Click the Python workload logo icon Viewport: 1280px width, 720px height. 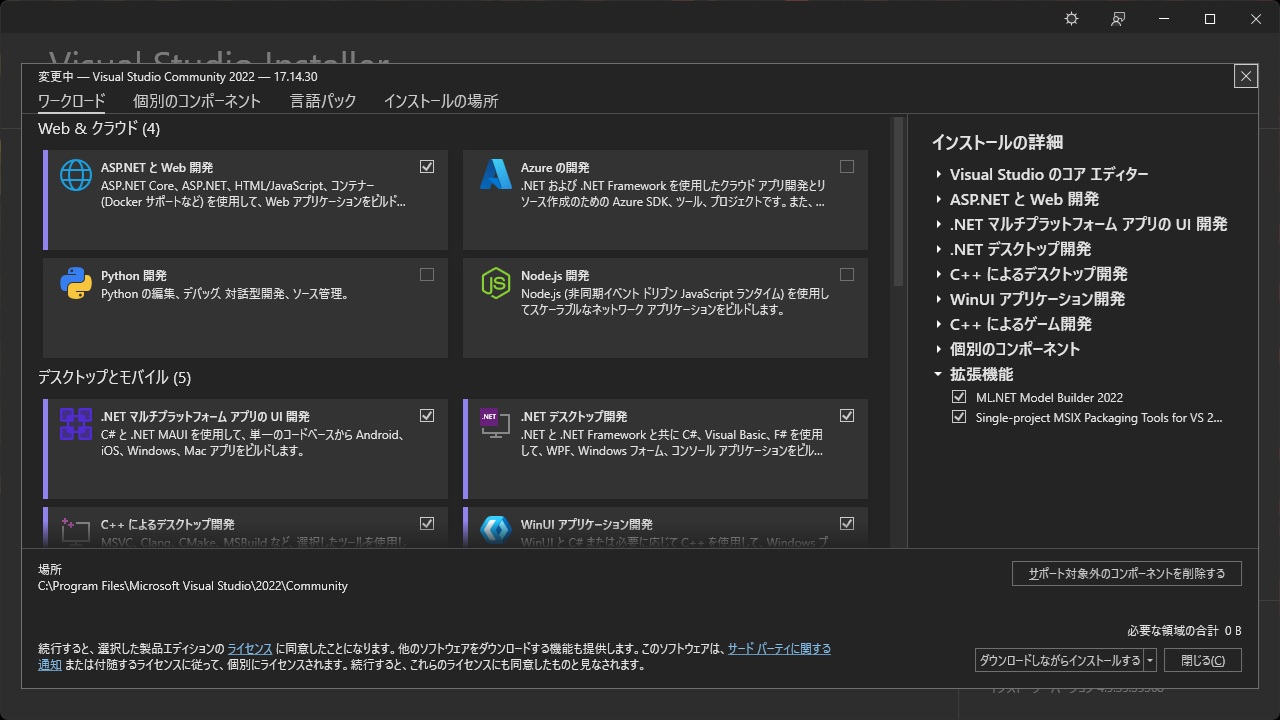tap(76, 283)
